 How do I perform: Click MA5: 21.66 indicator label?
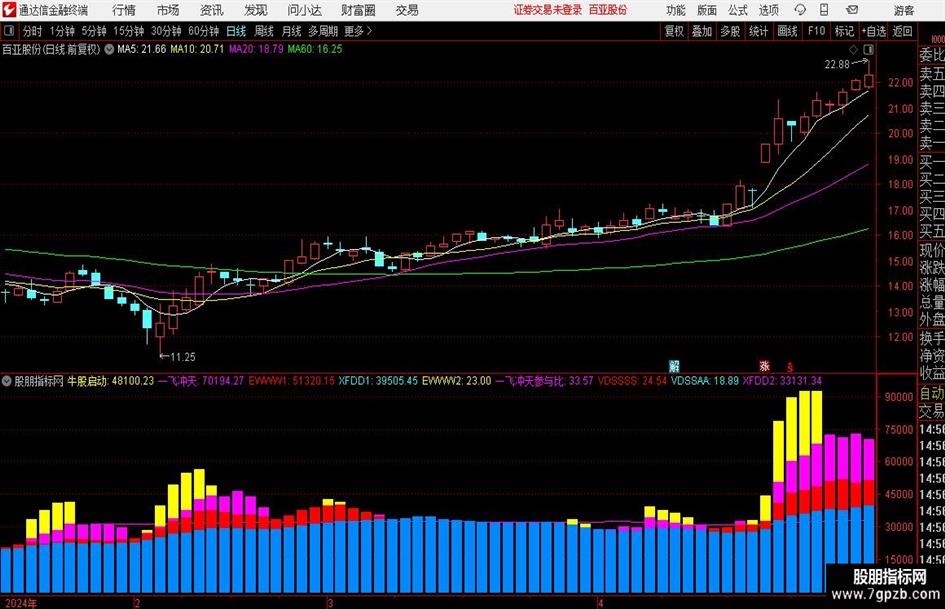tap(142, 49)
